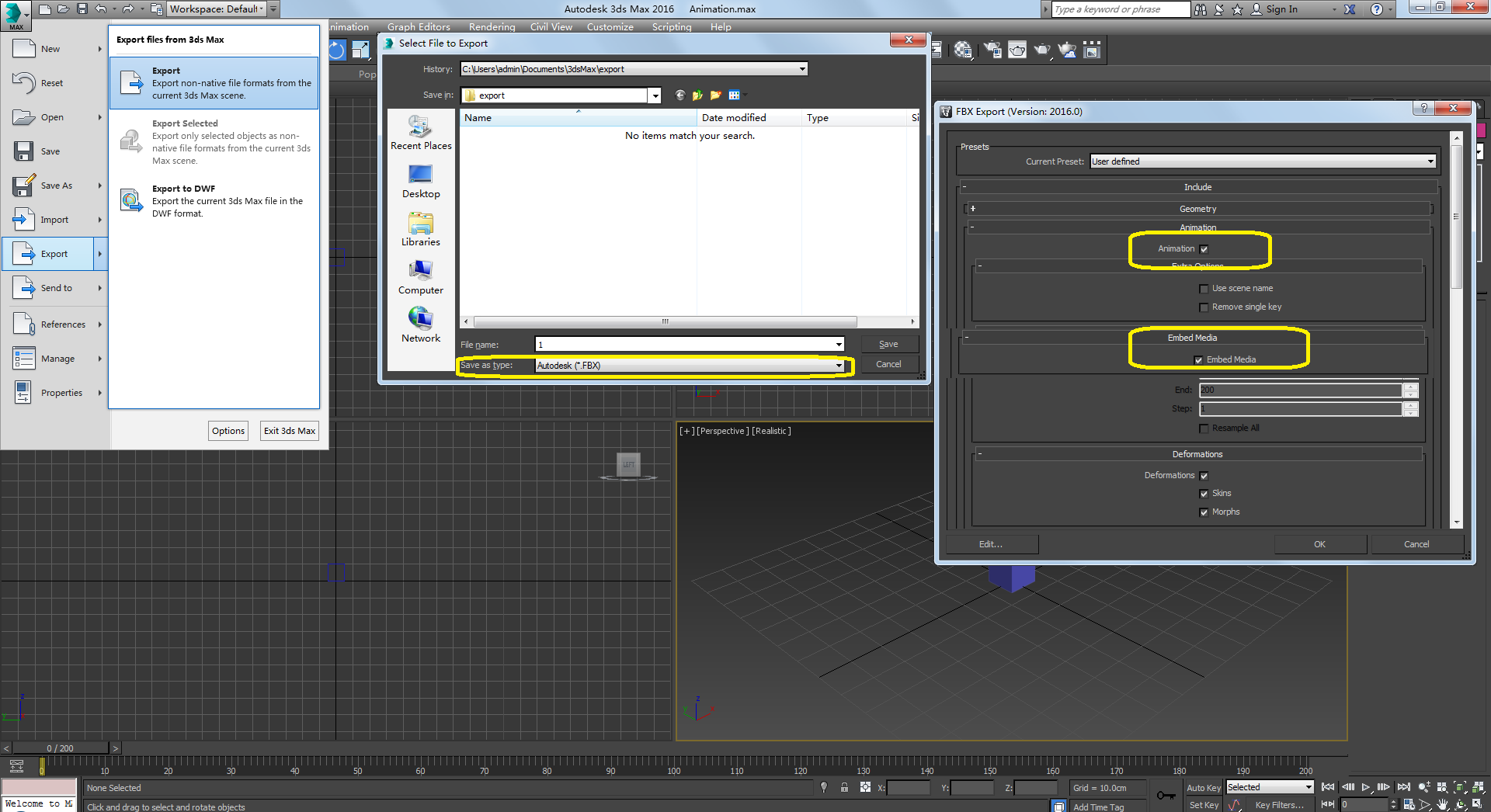Open Current Preset dropdown in FBX Export
This screenshot has width=1491, height=812.
tap(1263, 161)
